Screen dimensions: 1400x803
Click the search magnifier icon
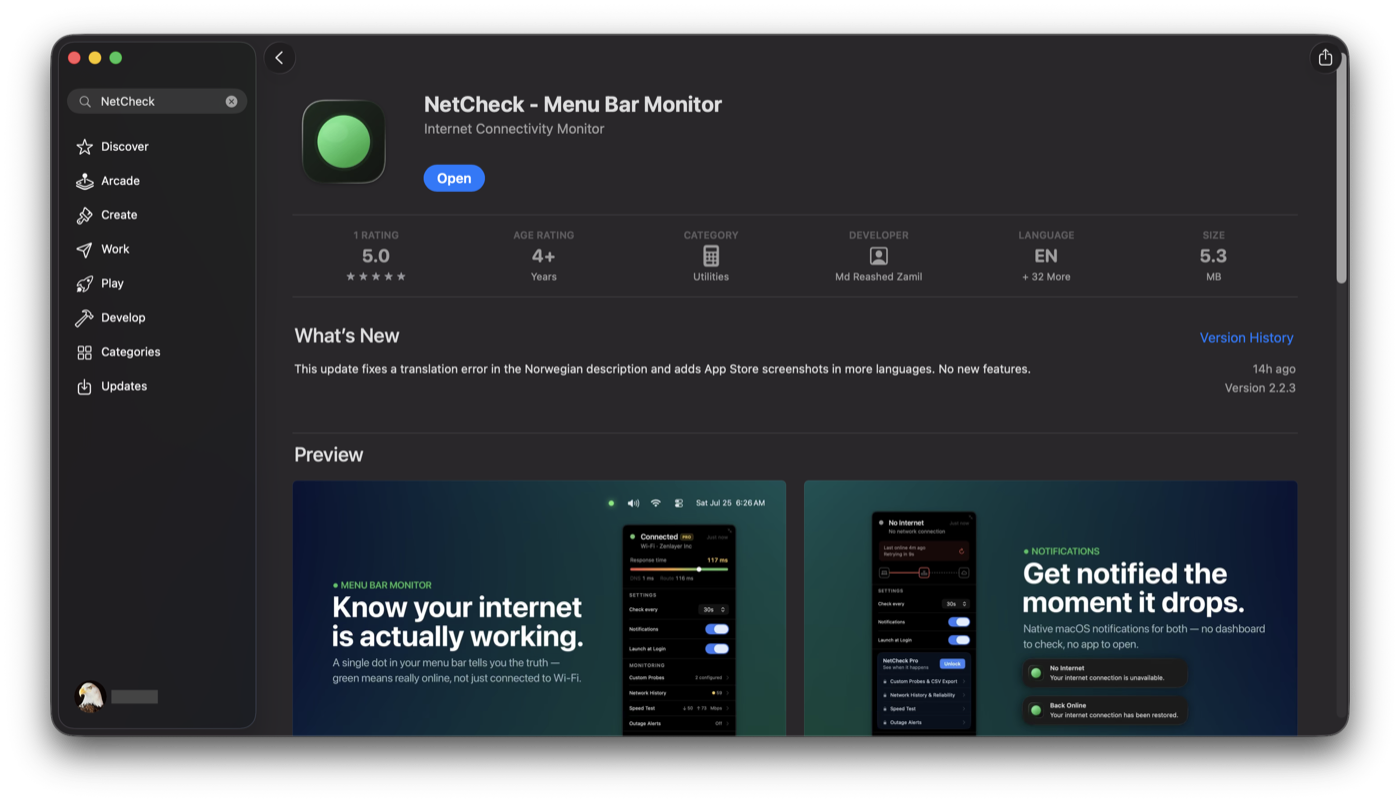85,101
